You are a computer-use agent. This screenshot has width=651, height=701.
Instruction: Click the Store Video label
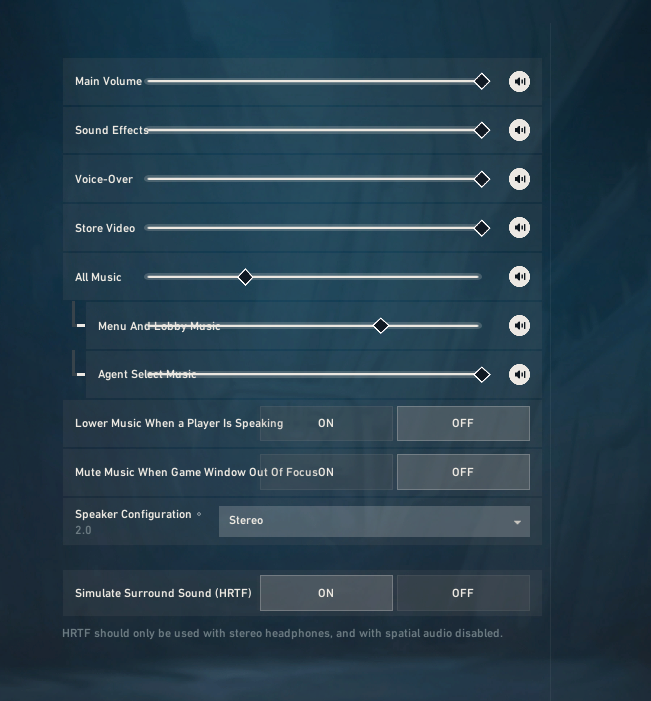[105, 228]
